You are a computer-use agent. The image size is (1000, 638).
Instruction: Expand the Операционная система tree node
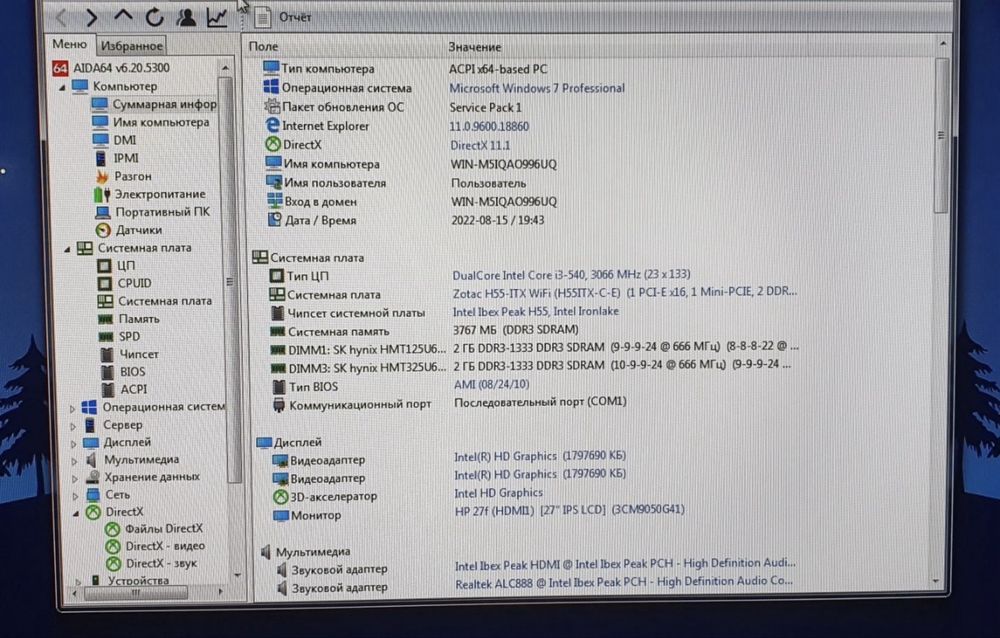point(72,408)
